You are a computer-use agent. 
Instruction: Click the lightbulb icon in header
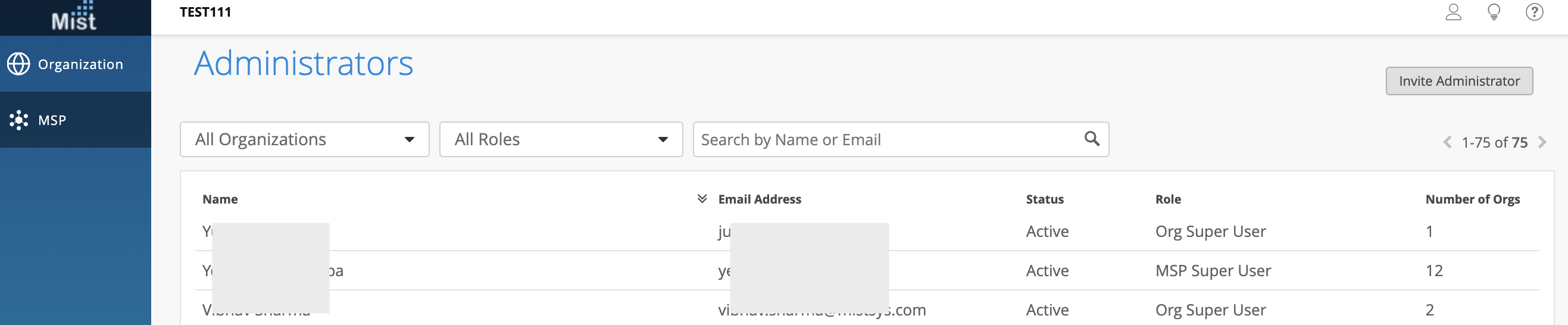click(x=1494, y=12)
